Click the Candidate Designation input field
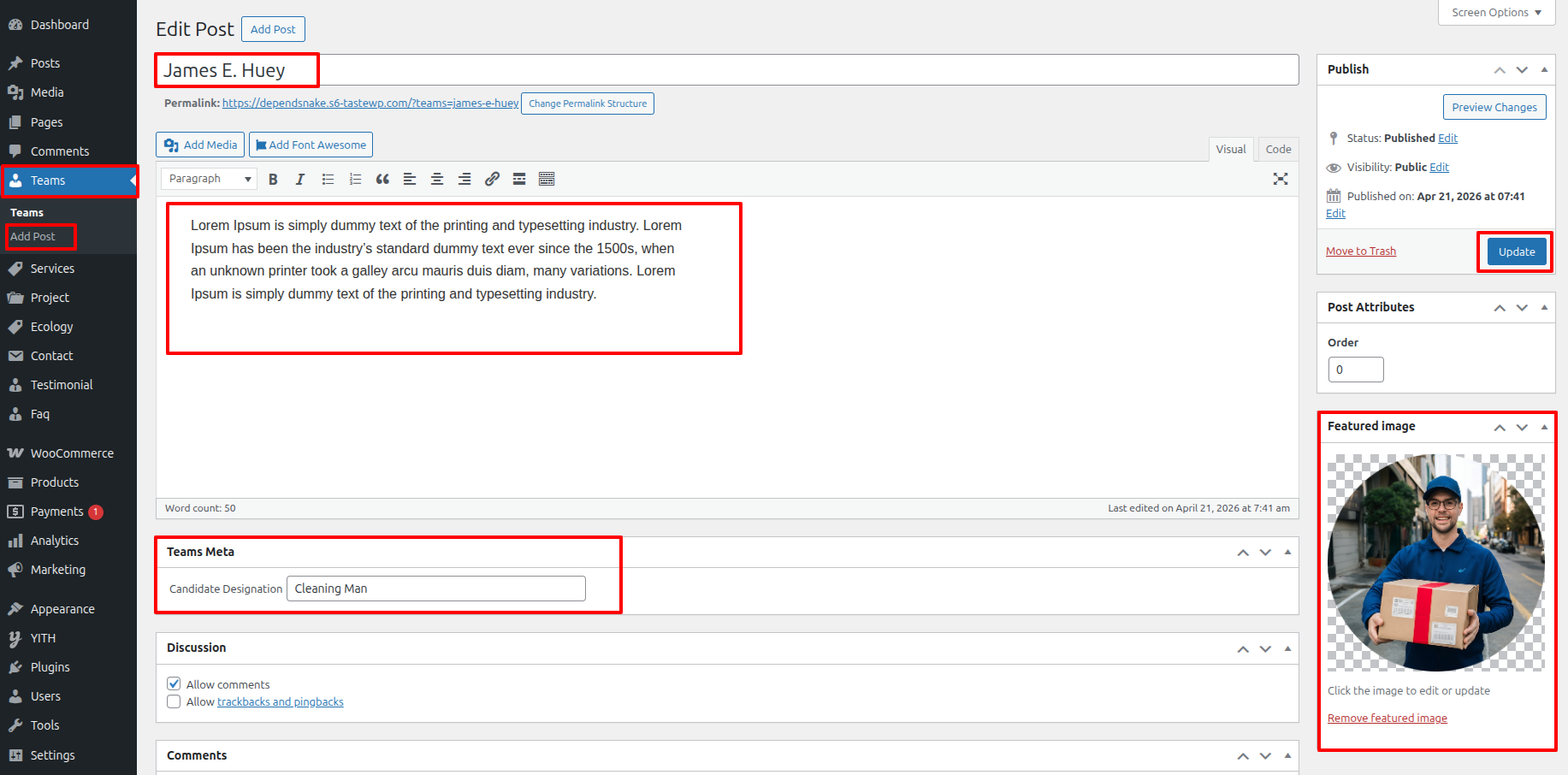Viewport: 1568px width, 775px height. [x=435, y=589]
